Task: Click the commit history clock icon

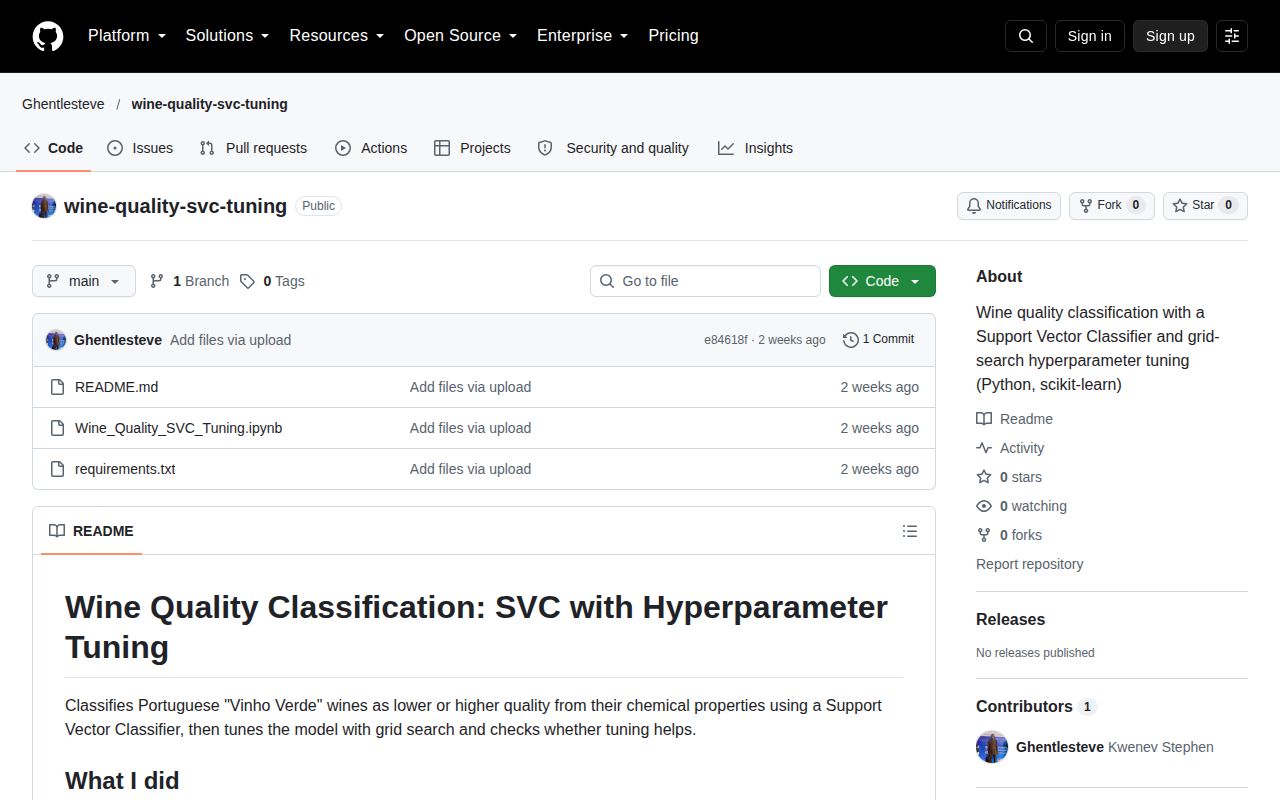Action: pyautogui.click(x=851, y=340)
